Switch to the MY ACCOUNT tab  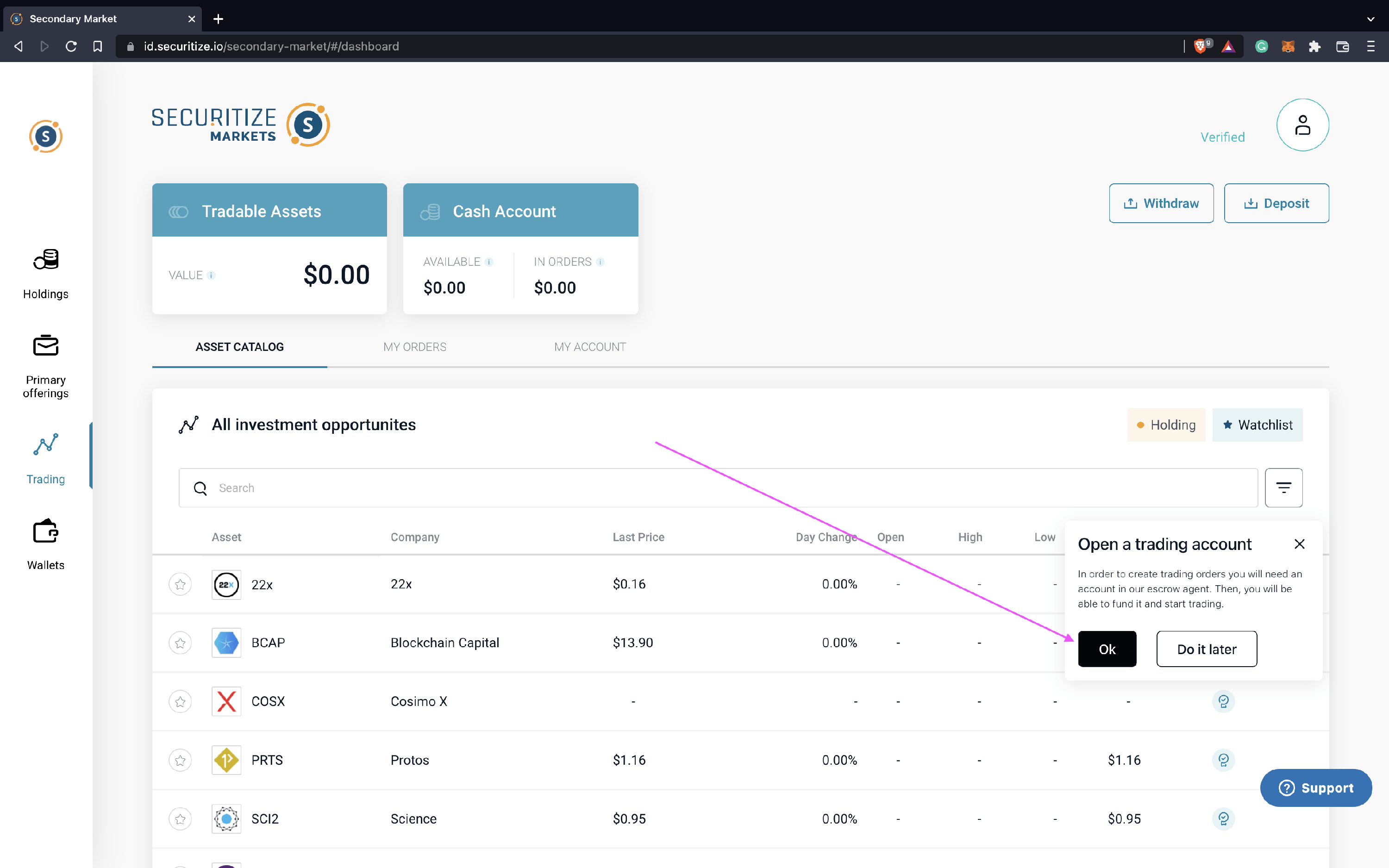[589, 347]
